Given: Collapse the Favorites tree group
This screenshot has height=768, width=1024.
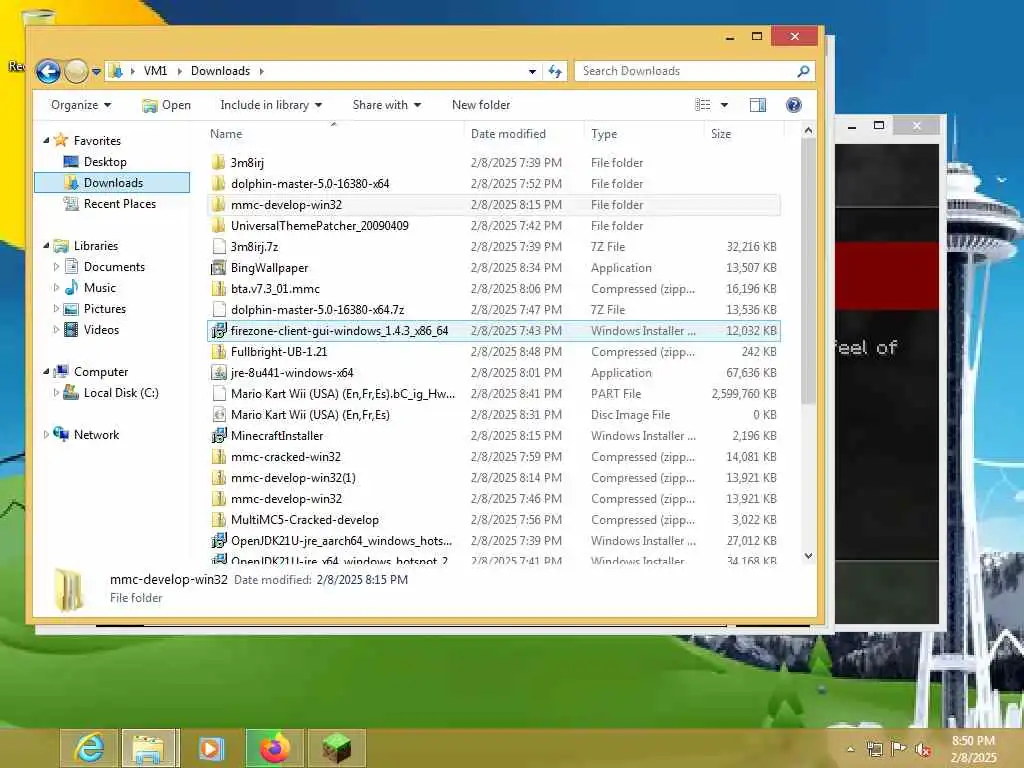Looking at the screenshot, I should pos(46,140).
